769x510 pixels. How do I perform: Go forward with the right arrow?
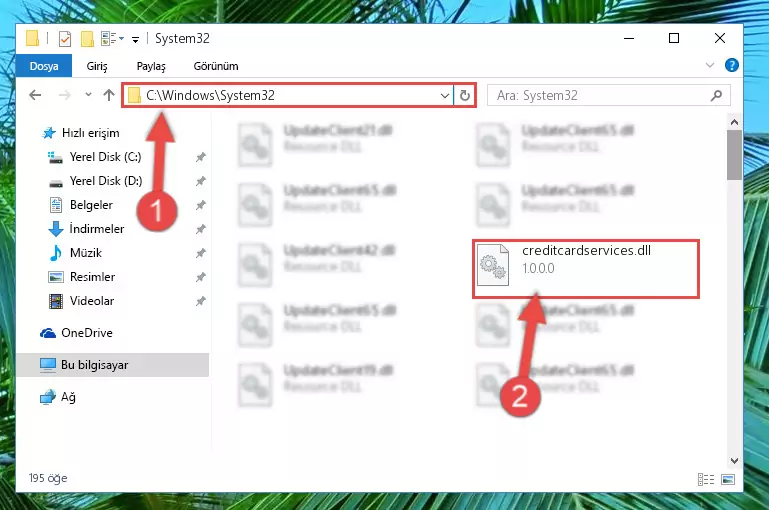pos(64,95)
